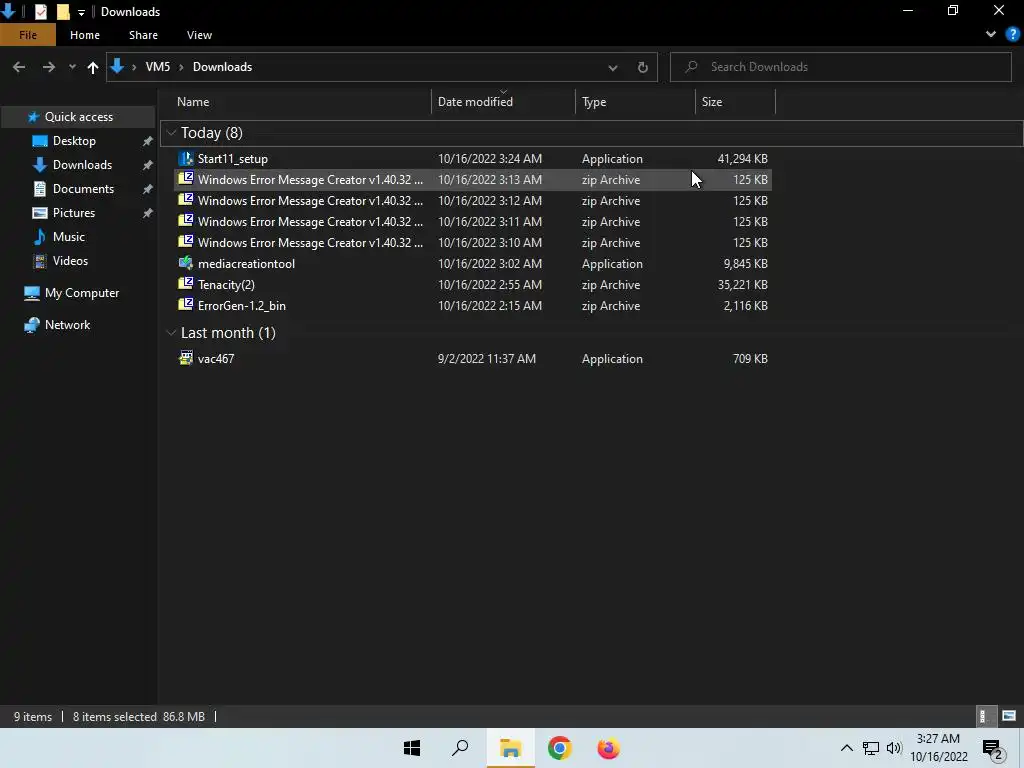Click the New folder quick access icon
The height and width of the screenshot is (768, 1024).
pos(63,11)
